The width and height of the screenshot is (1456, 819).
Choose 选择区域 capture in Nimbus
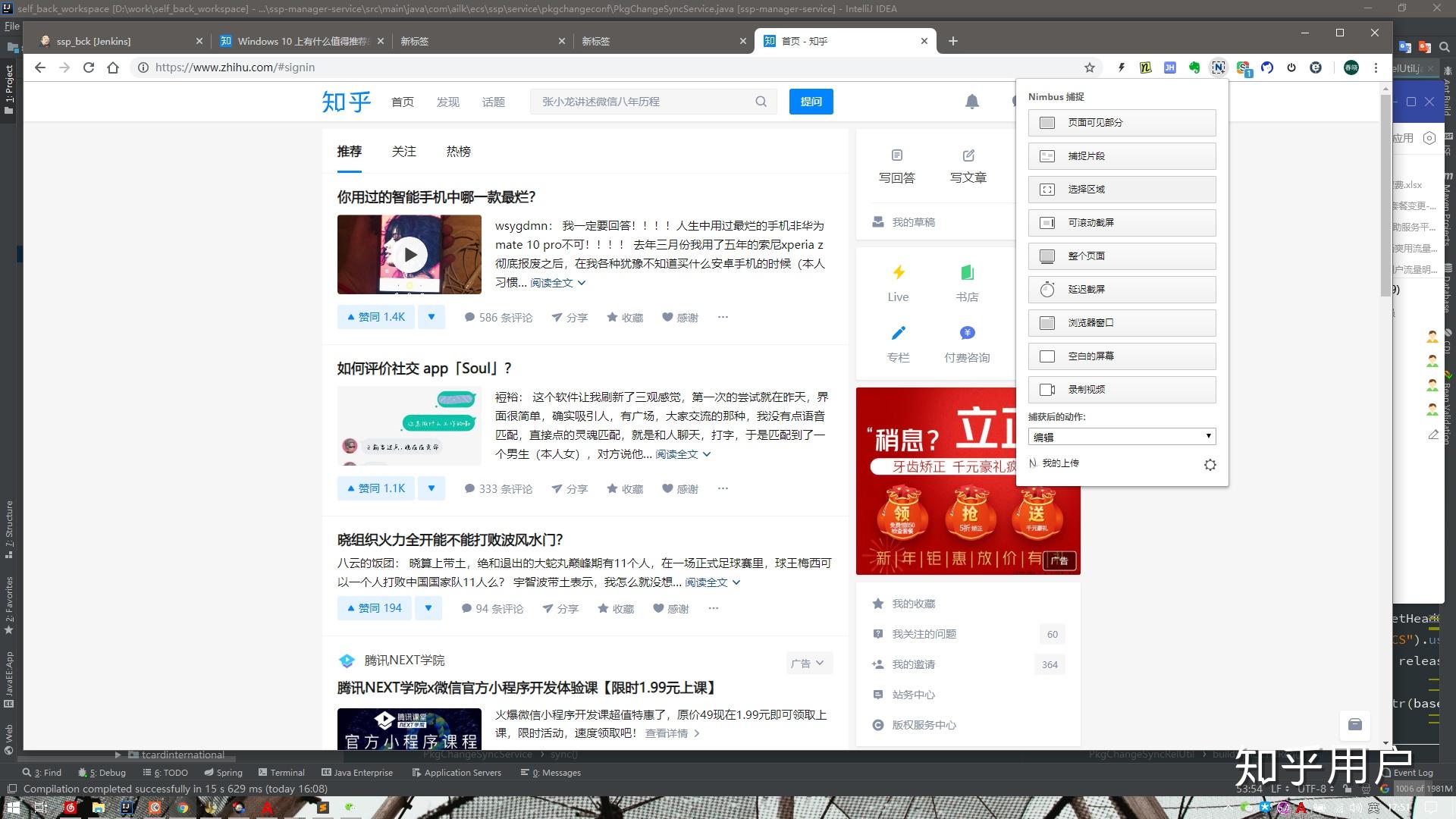click(1122, 190)
